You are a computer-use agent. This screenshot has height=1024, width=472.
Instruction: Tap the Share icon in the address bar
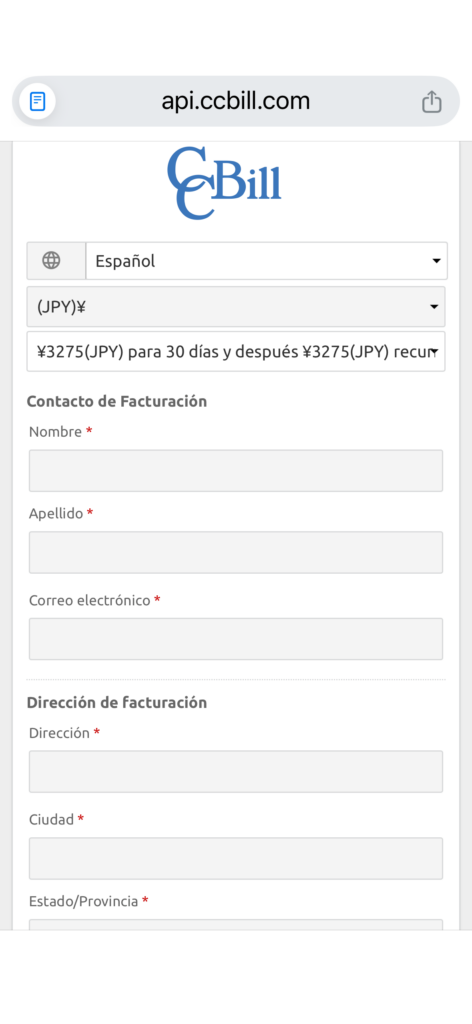(x=432, y=101)
